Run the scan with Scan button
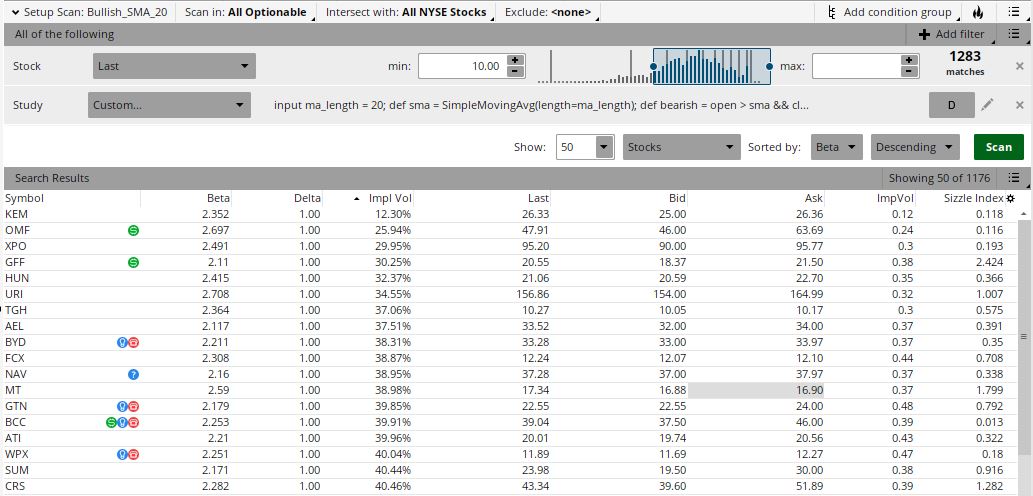This screenshot has height=496, width=1033. pyautogui.click(x=999, y=147)
